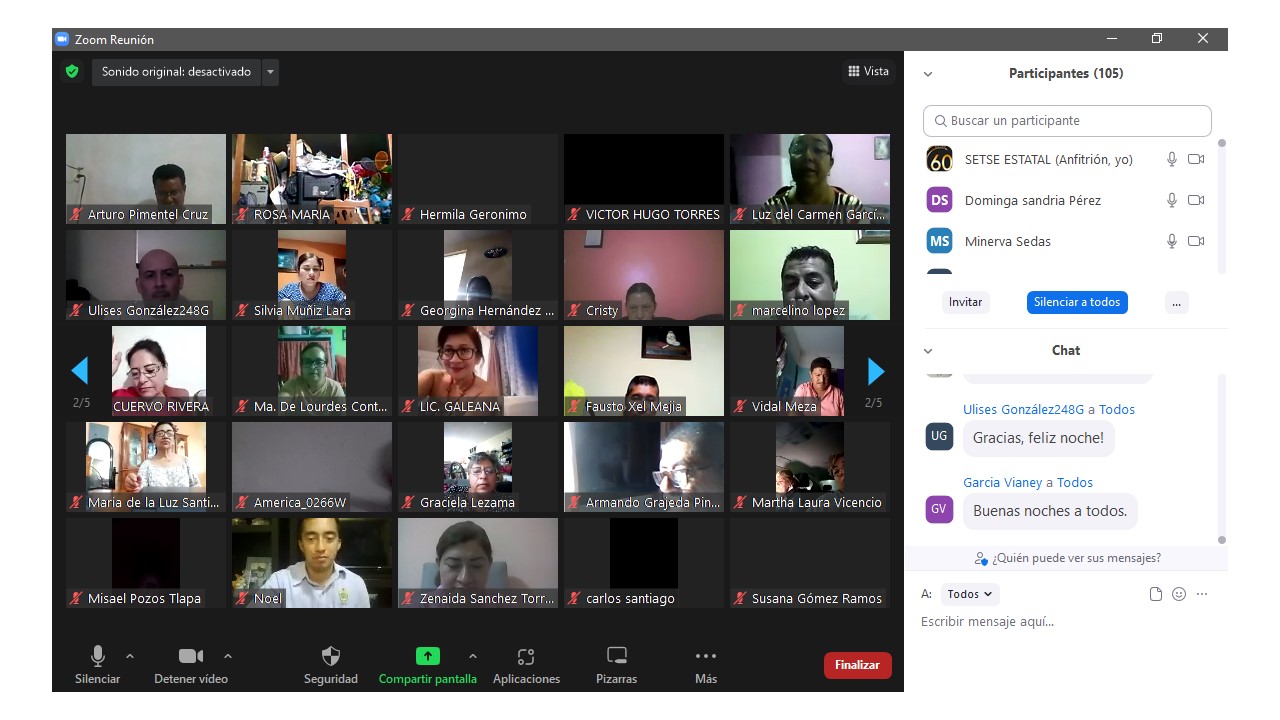Click Buenas noches a todos message

[x=1050, y=511]
